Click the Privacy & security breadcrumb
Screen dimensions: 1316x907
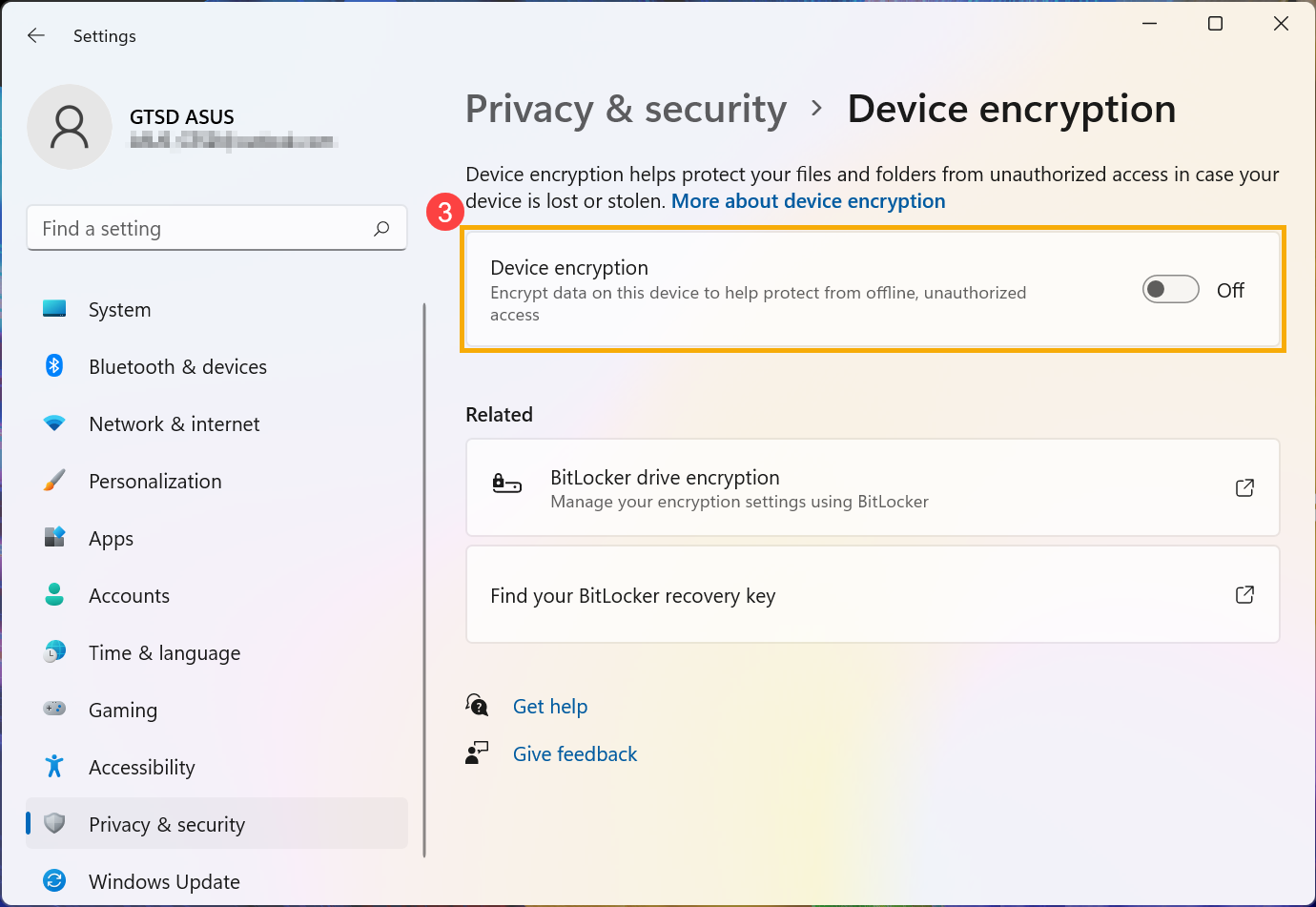click(626, 109)
